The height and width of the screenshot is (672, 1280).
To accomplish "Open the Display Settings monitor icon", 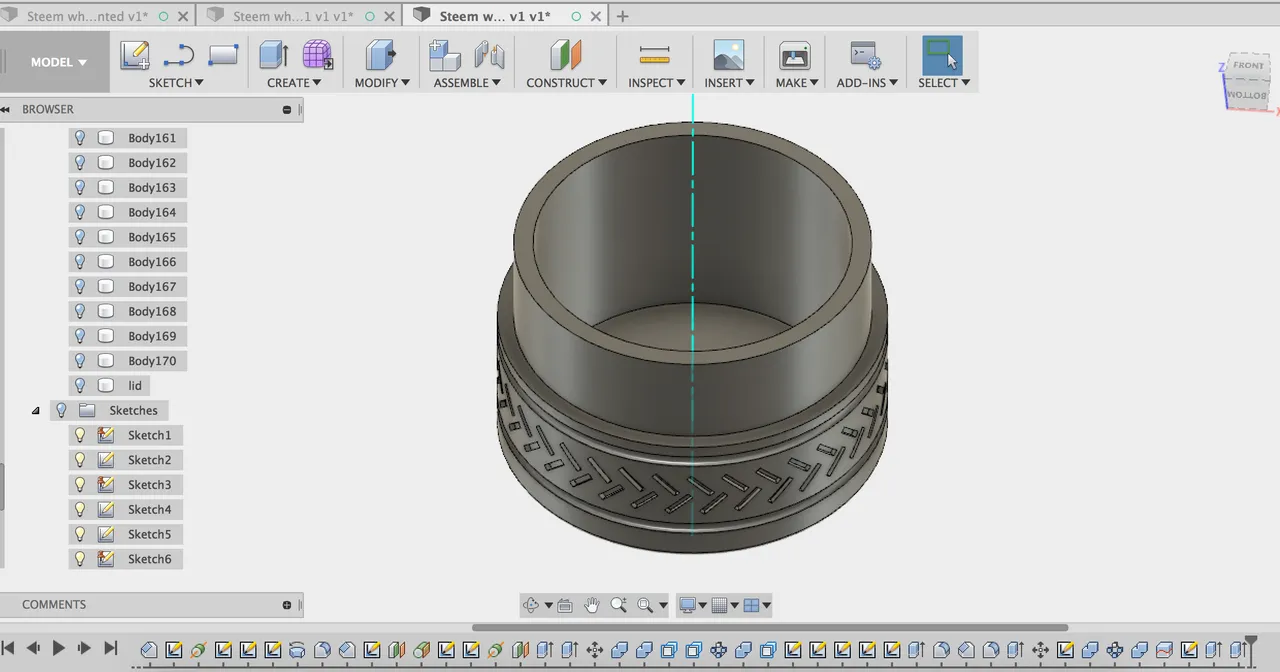I will coord(687,605).
